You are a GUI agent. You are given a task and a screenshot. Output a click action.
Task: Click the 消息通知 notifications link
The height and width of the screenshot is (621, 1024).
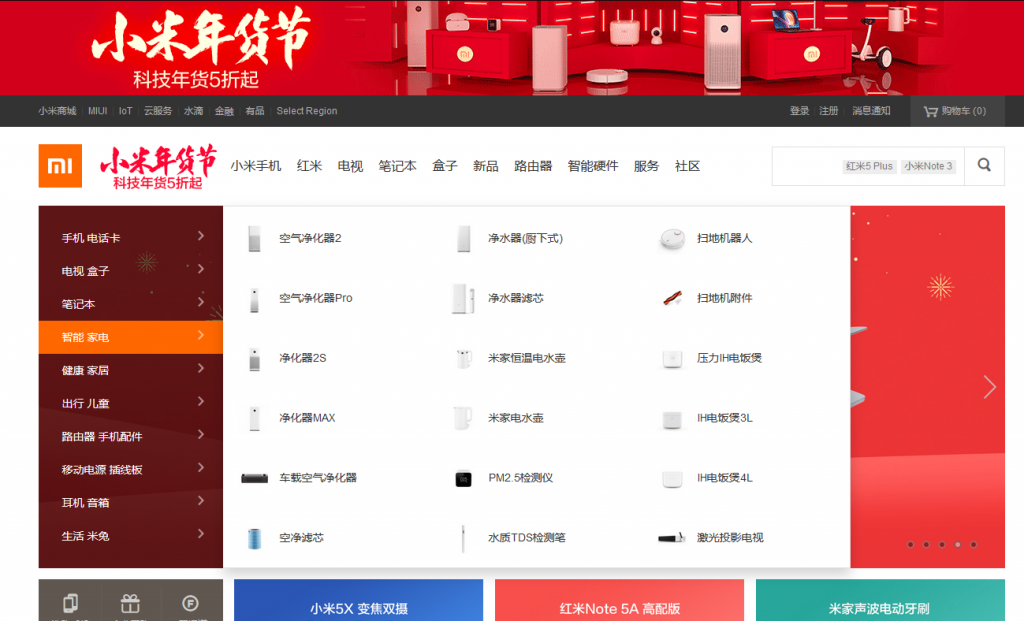click(x=871, y=111)
